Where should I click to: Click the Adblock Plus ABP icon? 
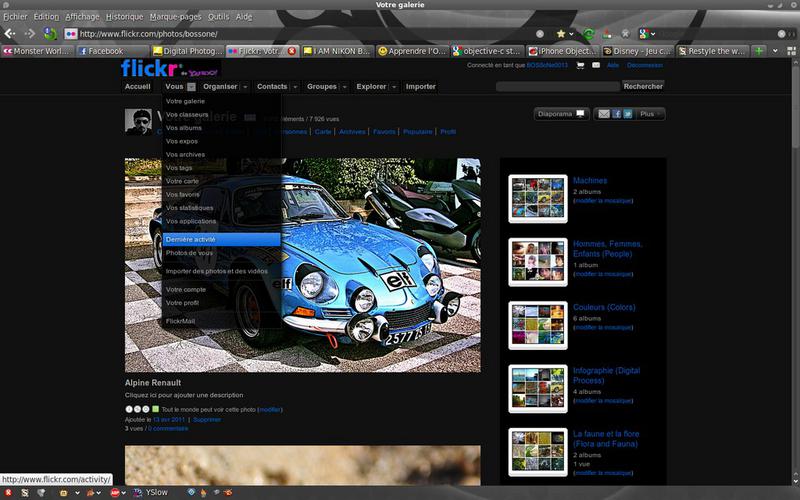point(115,492)
